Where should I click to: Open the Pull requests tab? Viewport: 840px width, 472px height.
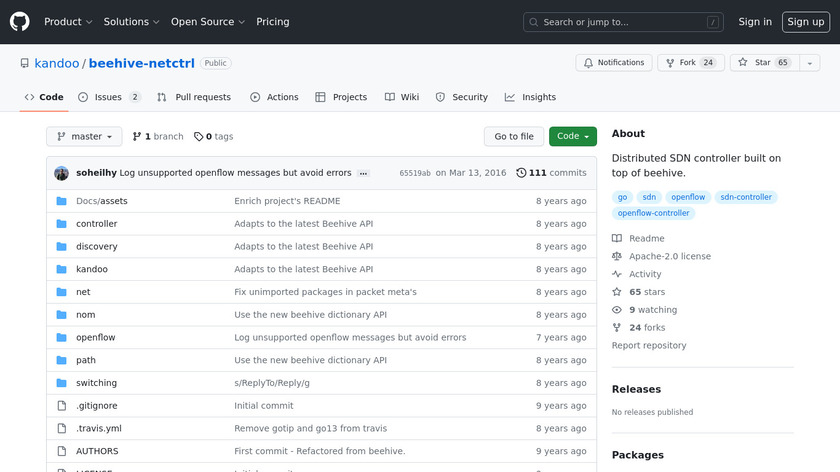tap(194, 97)
